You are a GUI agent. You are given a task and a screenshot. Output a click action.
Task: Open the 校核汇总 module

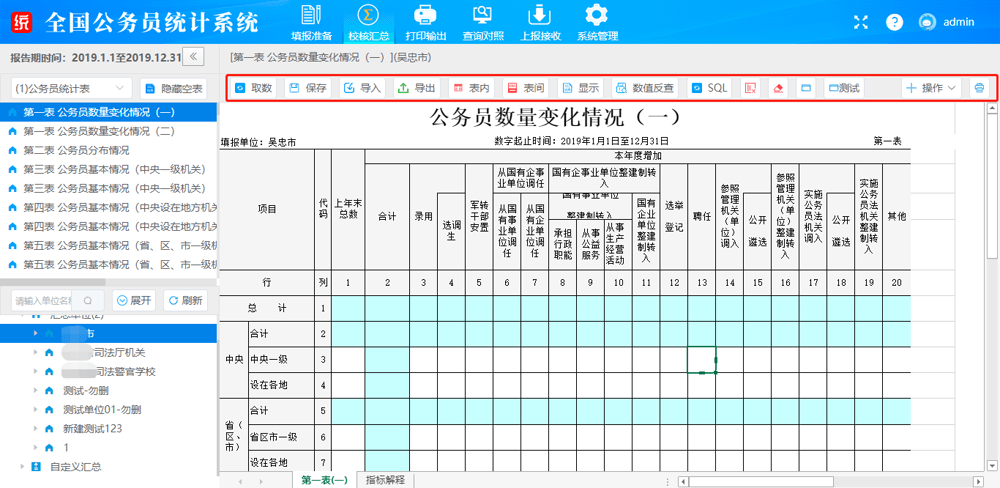tap(369, 22)
